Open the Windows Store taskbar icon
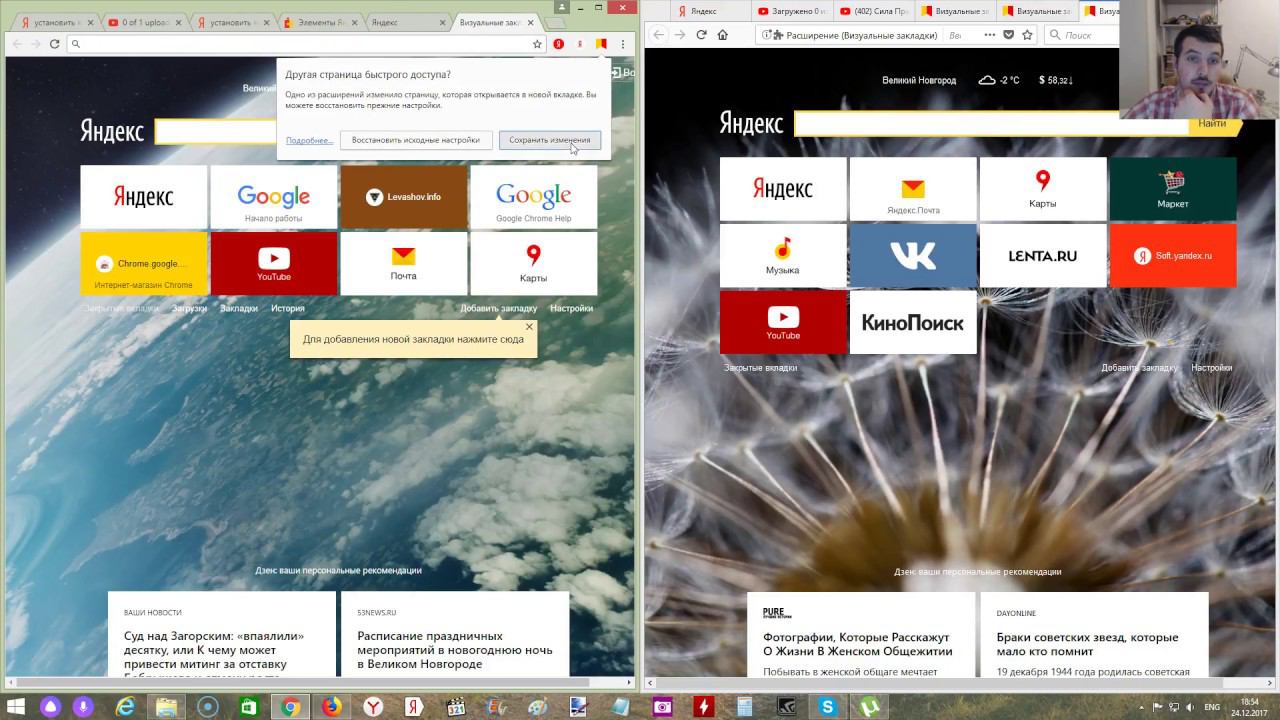Screen dimensions: 1280x720 [x=248, y=707]
